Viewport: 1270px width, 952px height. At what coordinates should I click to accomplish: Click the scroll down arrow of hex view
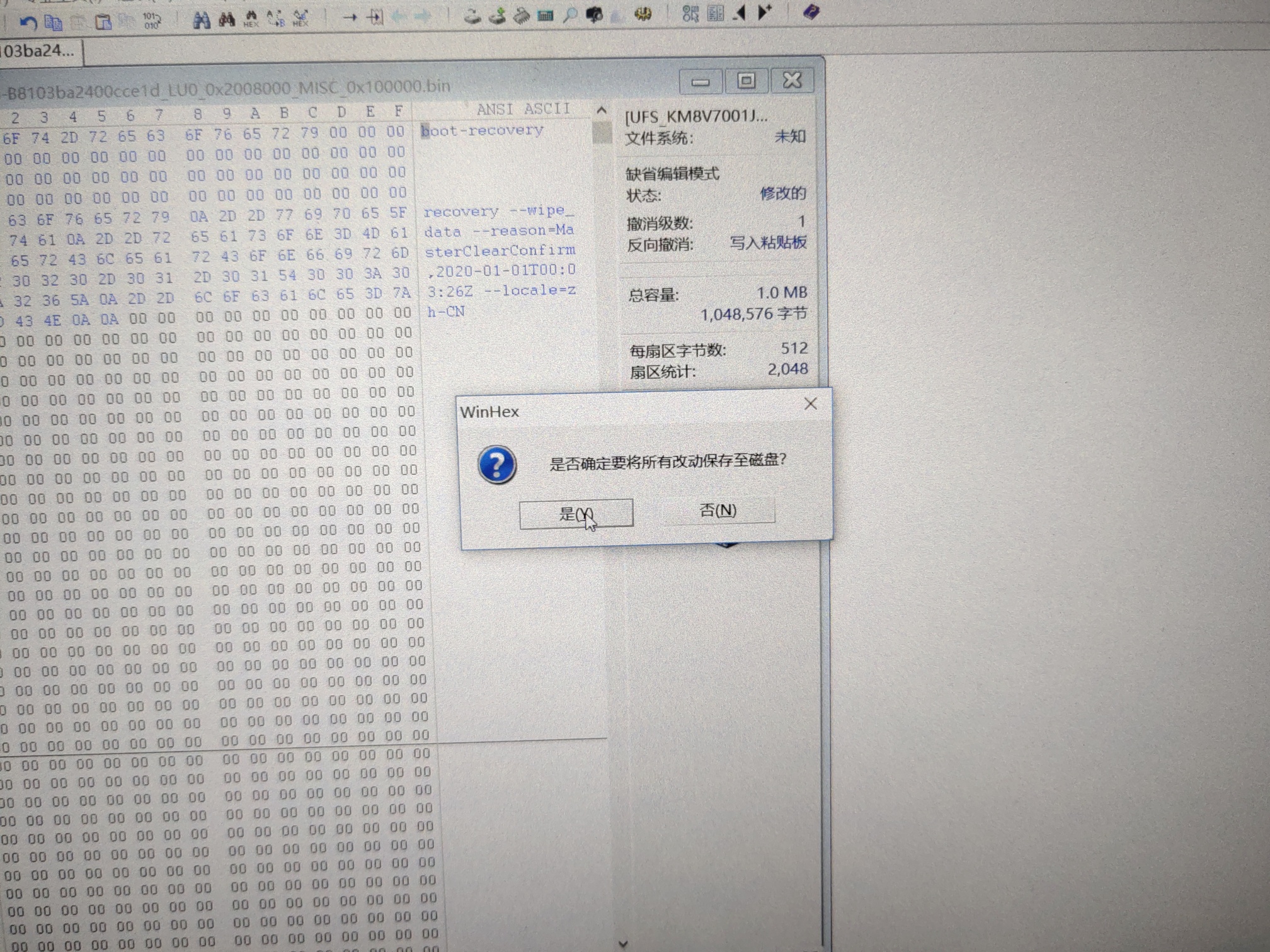[623, 943]
